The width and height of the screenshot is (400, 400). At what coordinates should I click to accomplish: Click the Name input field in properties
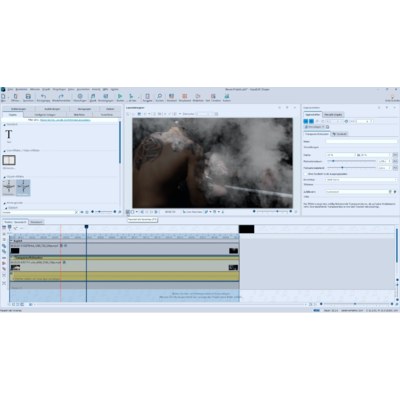(361, 141)
